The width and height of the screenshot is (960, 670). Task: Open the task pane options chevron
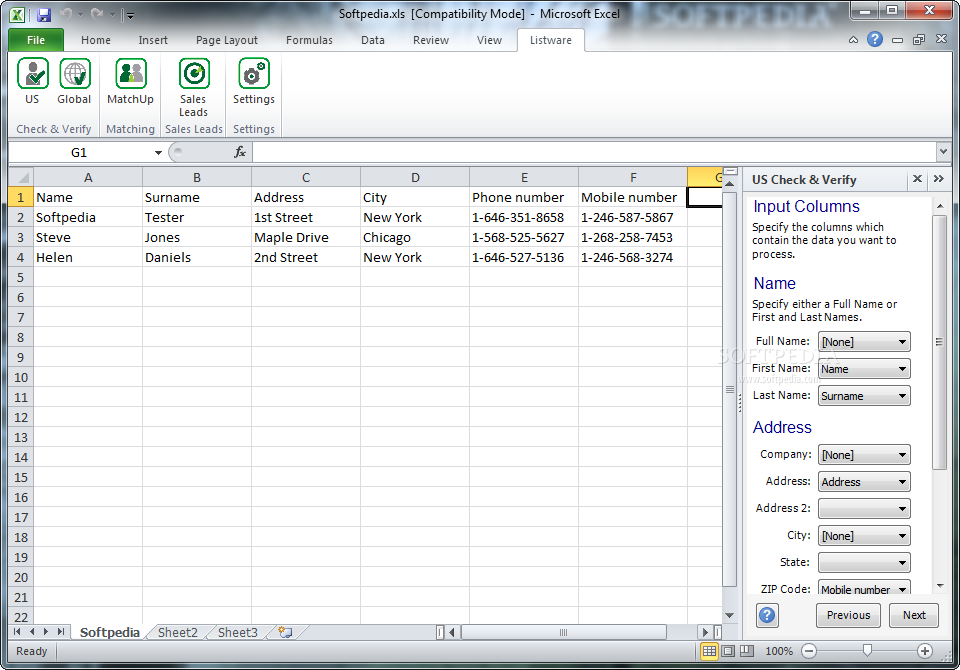pyautogui.click(x=939, y=179)
